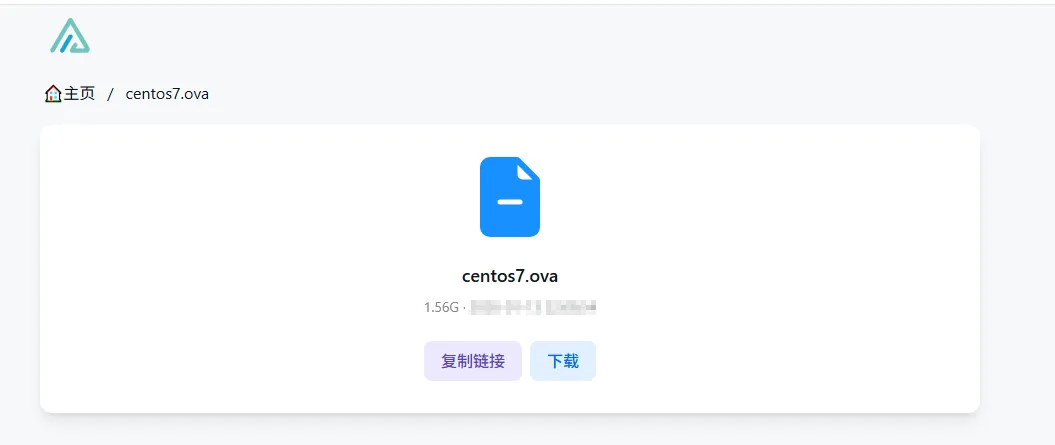Click the AList triangle logo
The image size is (1055, 445).
tap(69, 36)
